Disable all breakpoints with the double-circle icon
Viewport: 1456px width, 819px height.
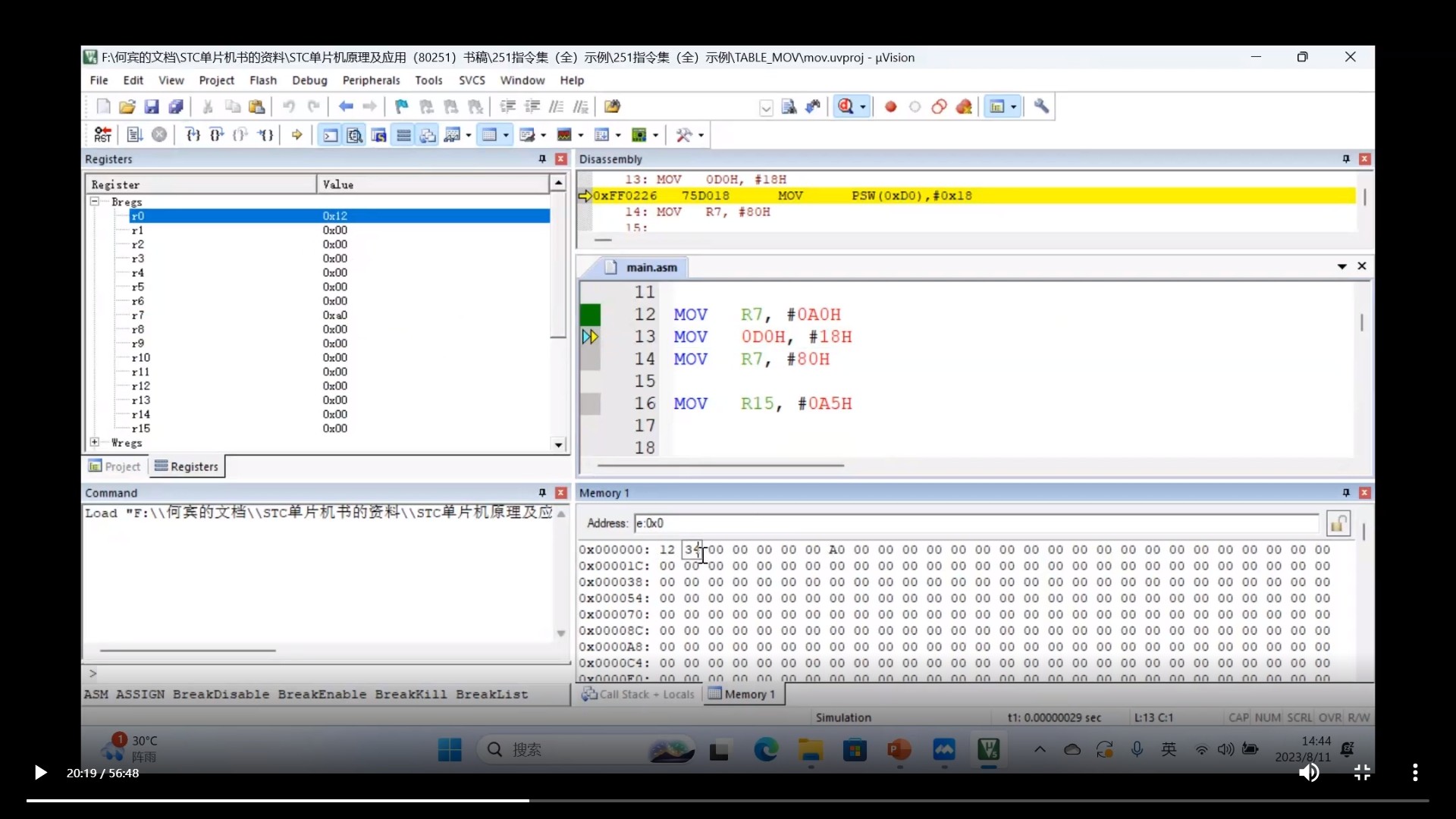(x=940, y=107)
